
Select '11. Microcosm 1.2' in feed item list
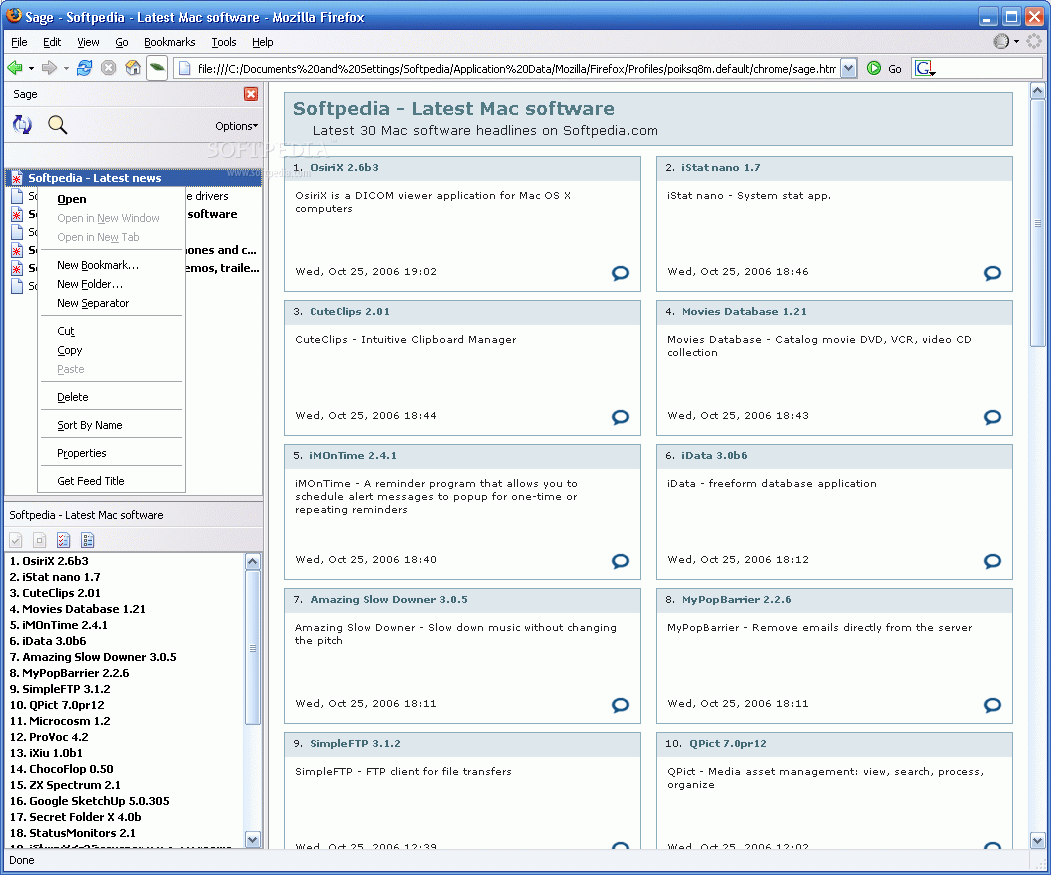pyautogui.click(x=125, y=721)
